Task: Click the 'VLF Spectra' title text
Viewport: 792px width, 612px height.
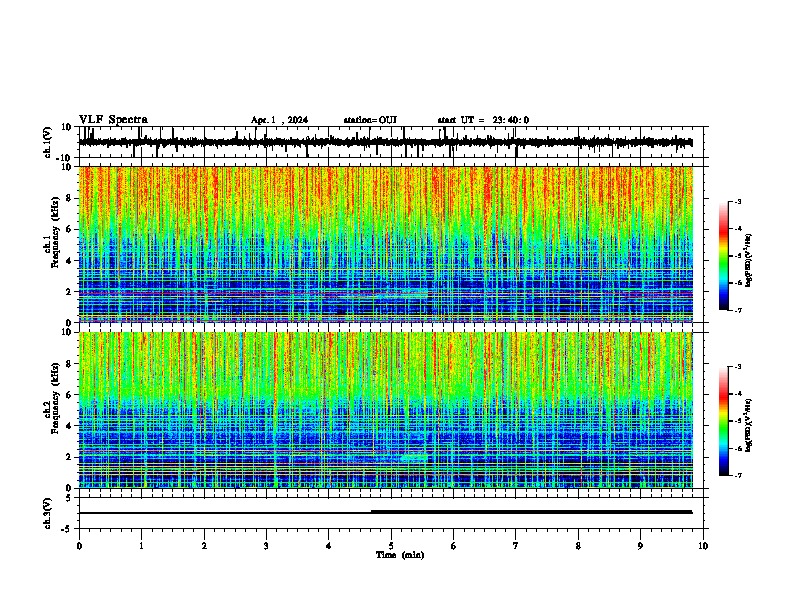Action: point(113,120)
